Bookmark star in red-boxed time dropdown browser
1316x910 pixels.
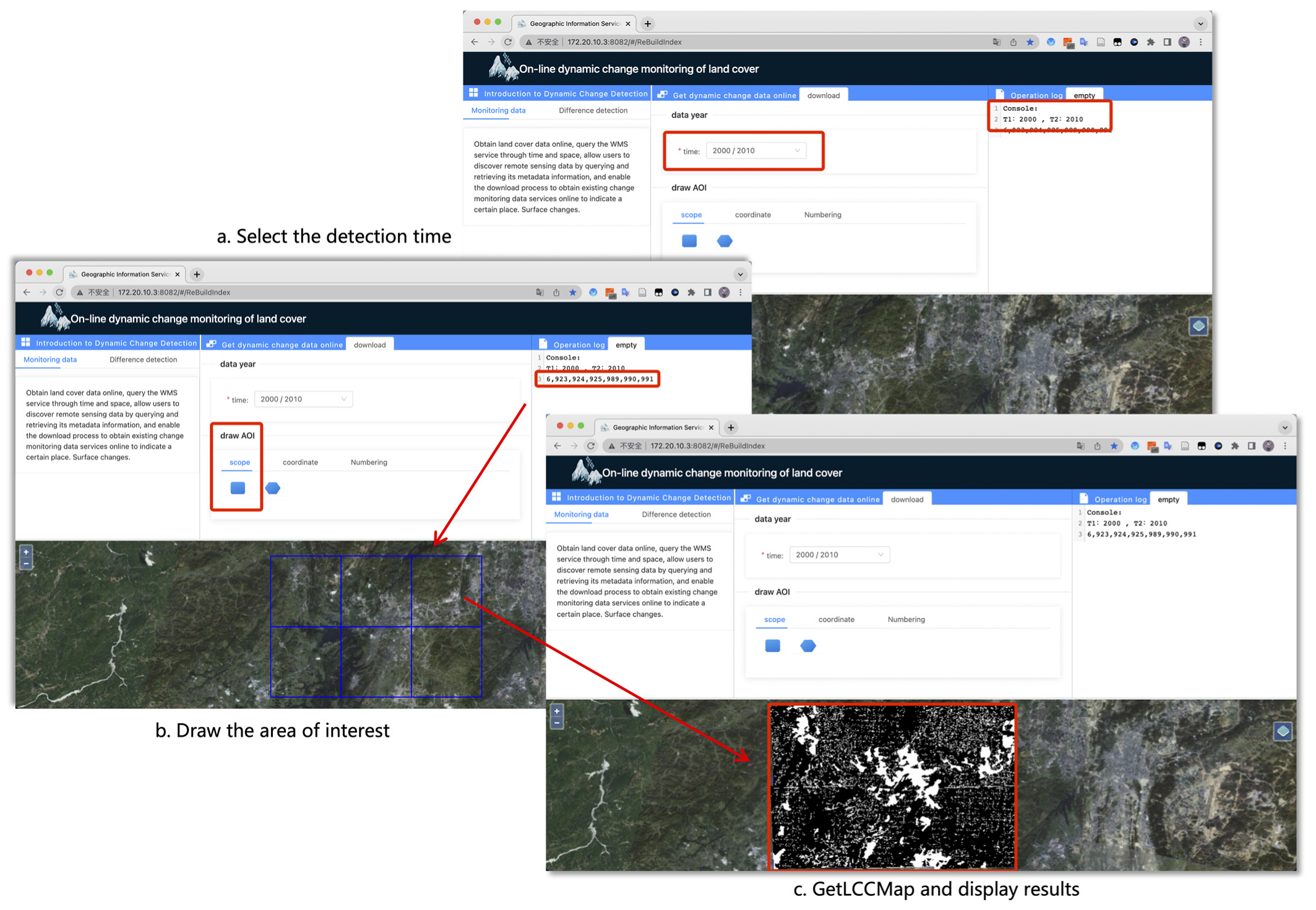pyautogui.click(x=1030, y=42)
